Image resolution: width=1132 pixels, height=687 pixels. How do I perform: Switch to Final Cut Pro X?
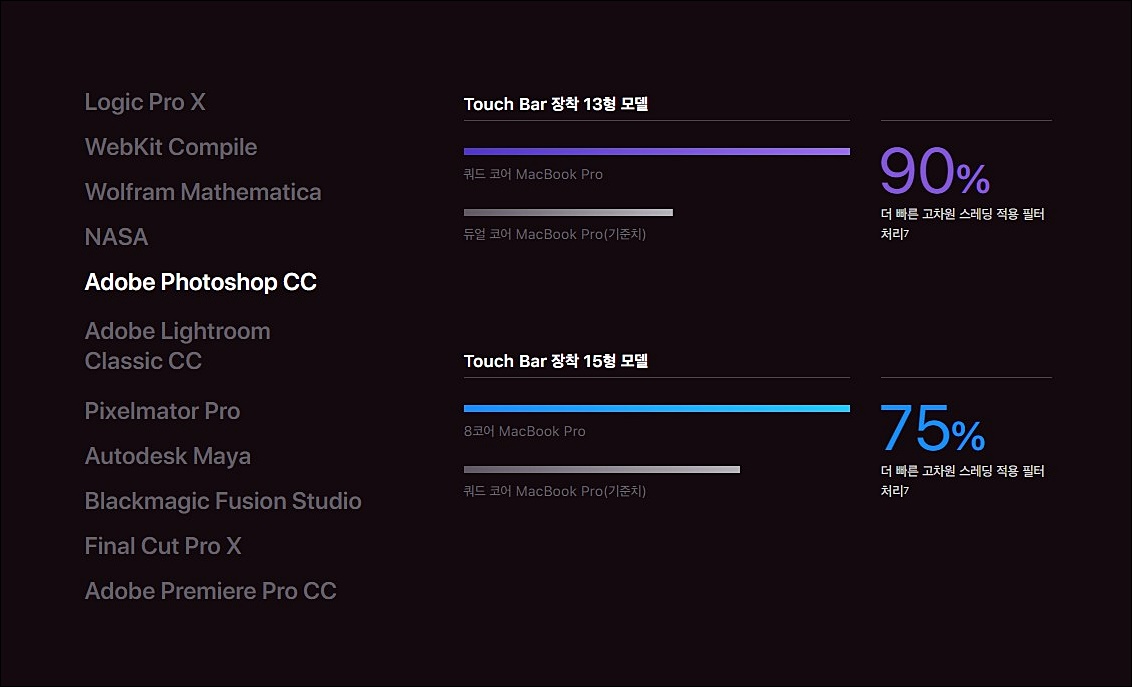pyautogui.click(x=163, y=546)
